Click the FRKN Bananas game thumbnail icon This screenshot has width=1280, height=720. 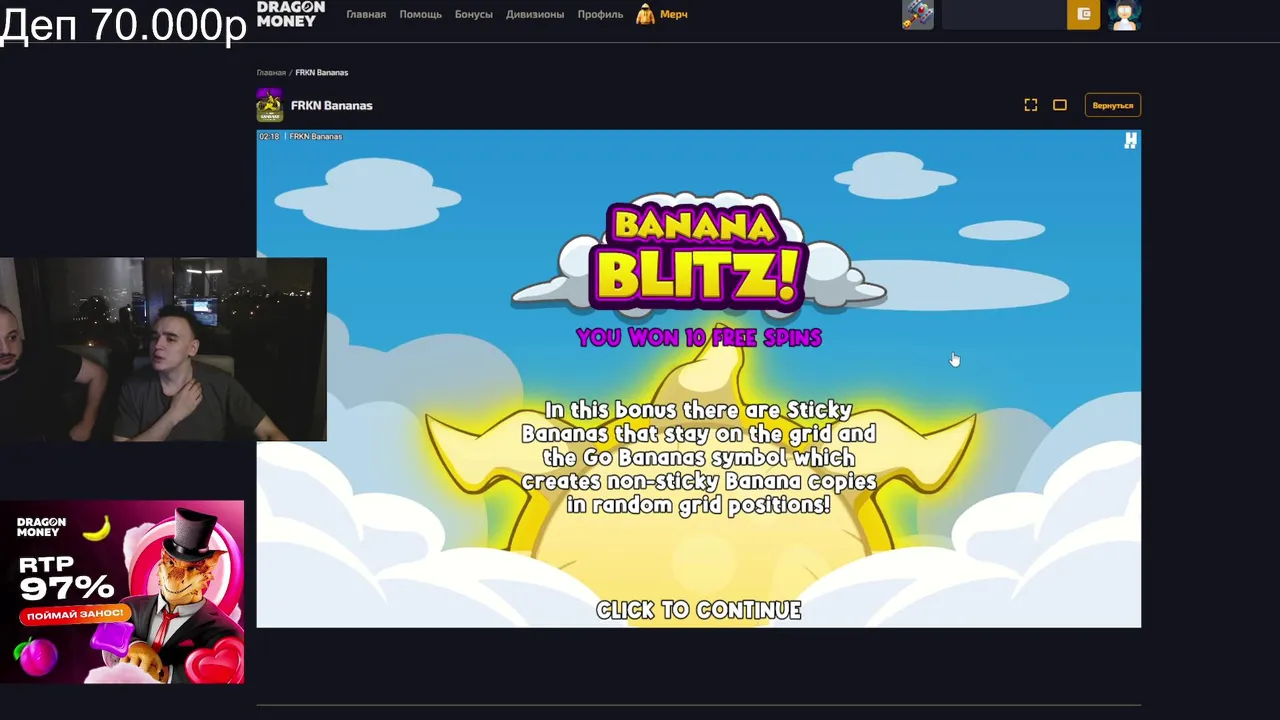[269, 105]
